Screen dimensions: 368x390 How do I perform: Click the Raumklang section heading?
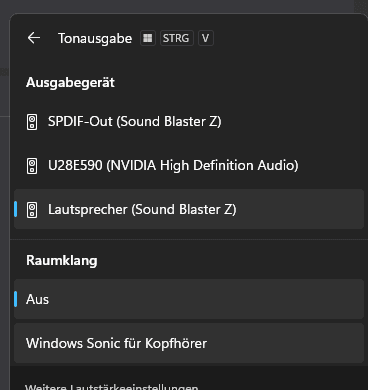(x=62, y=260)
